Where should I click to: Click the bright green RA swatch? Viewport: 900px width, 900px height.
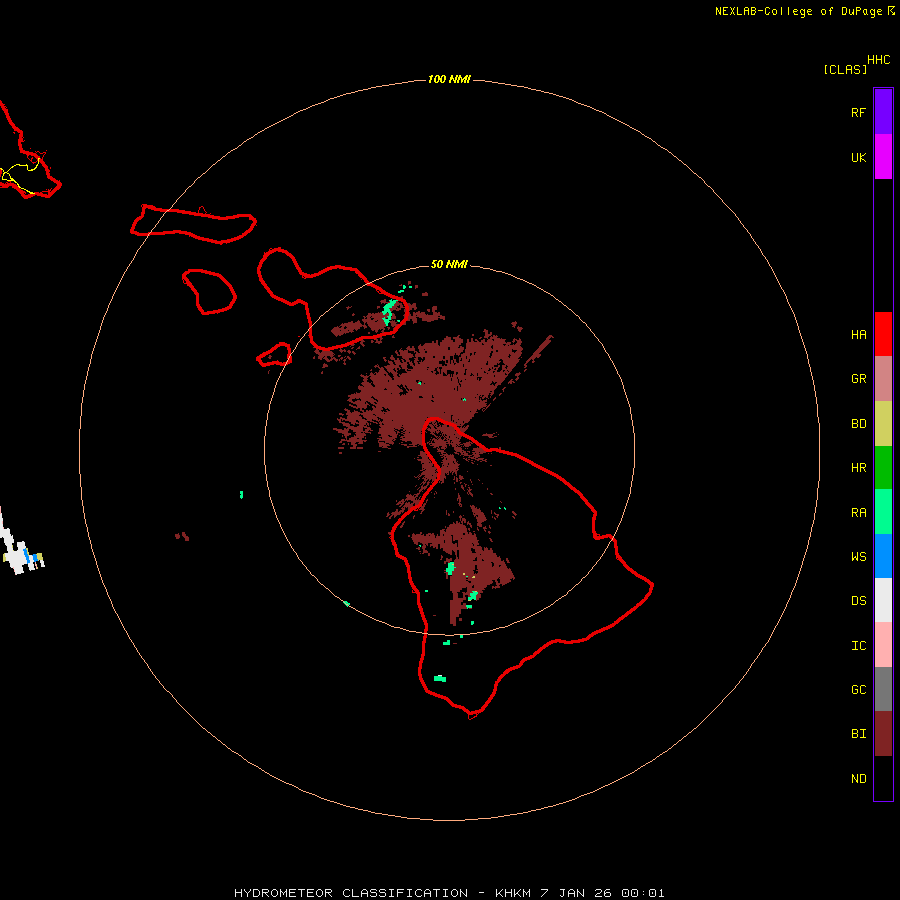pos(883,512)
